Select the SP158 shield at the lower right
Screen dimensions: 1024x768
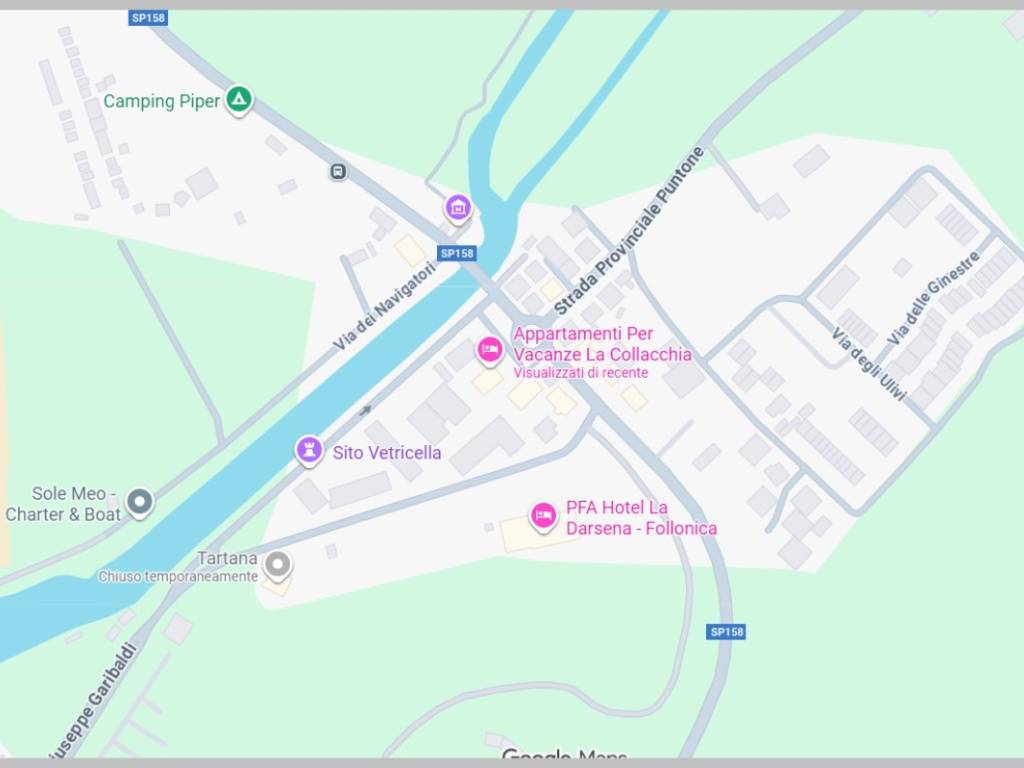point(726,632)
